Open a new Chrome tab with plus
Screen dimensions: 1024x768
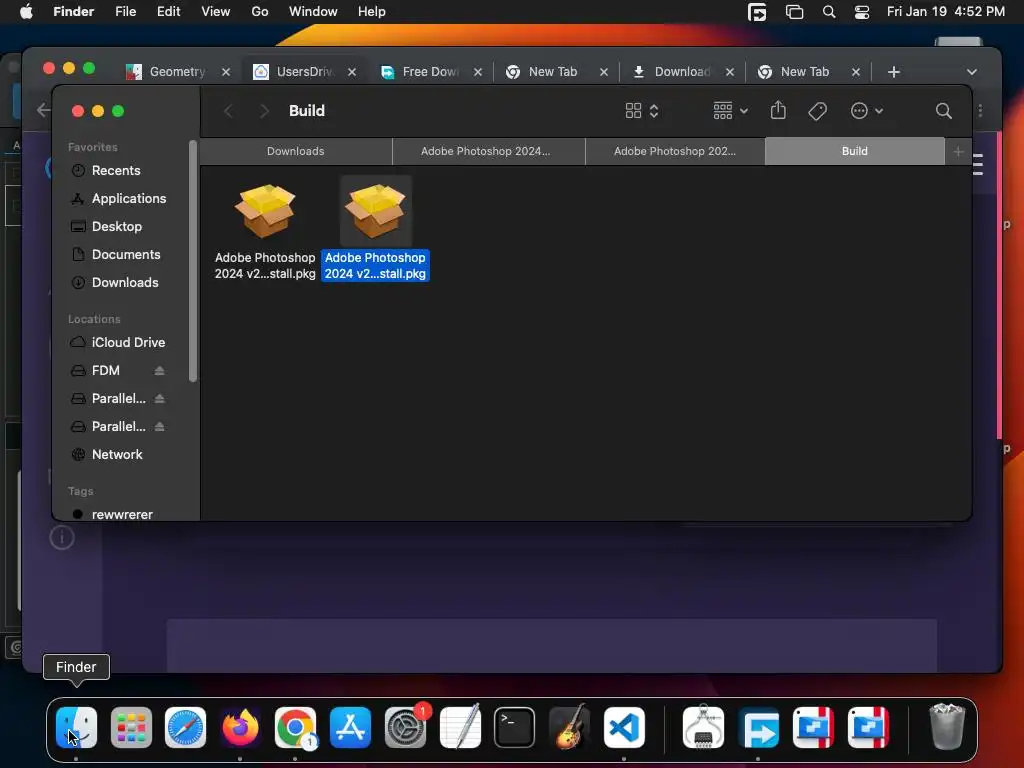894,72
